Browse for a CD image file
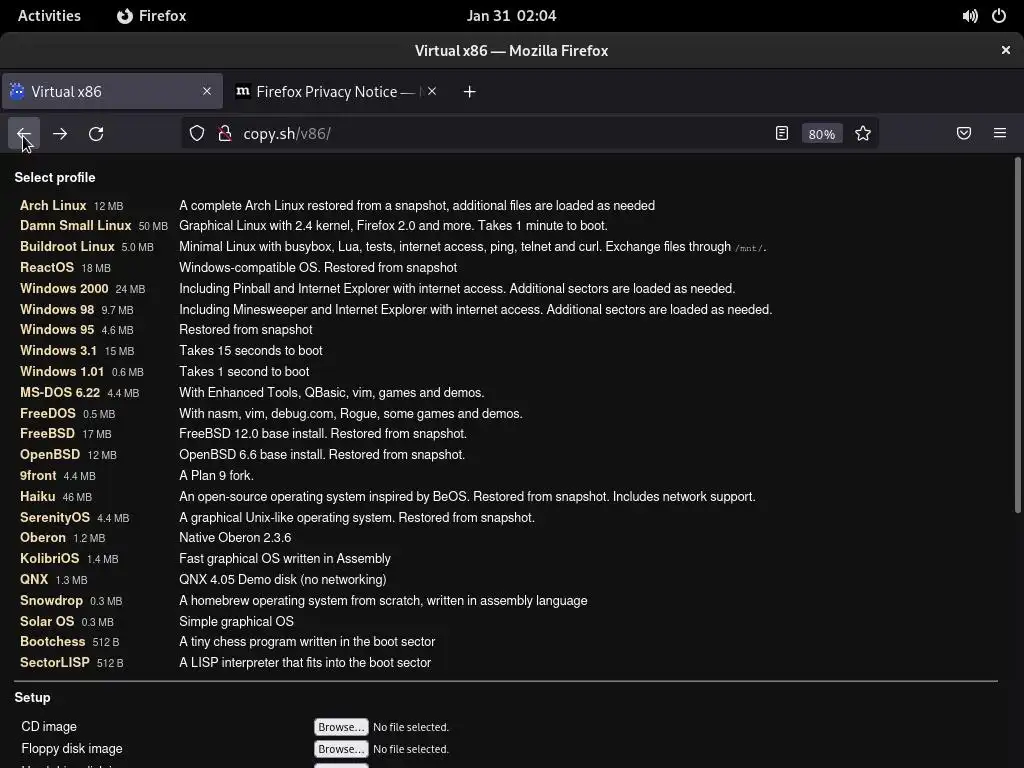This screenshot has width=1024, height=768. [x=341, y=727]
